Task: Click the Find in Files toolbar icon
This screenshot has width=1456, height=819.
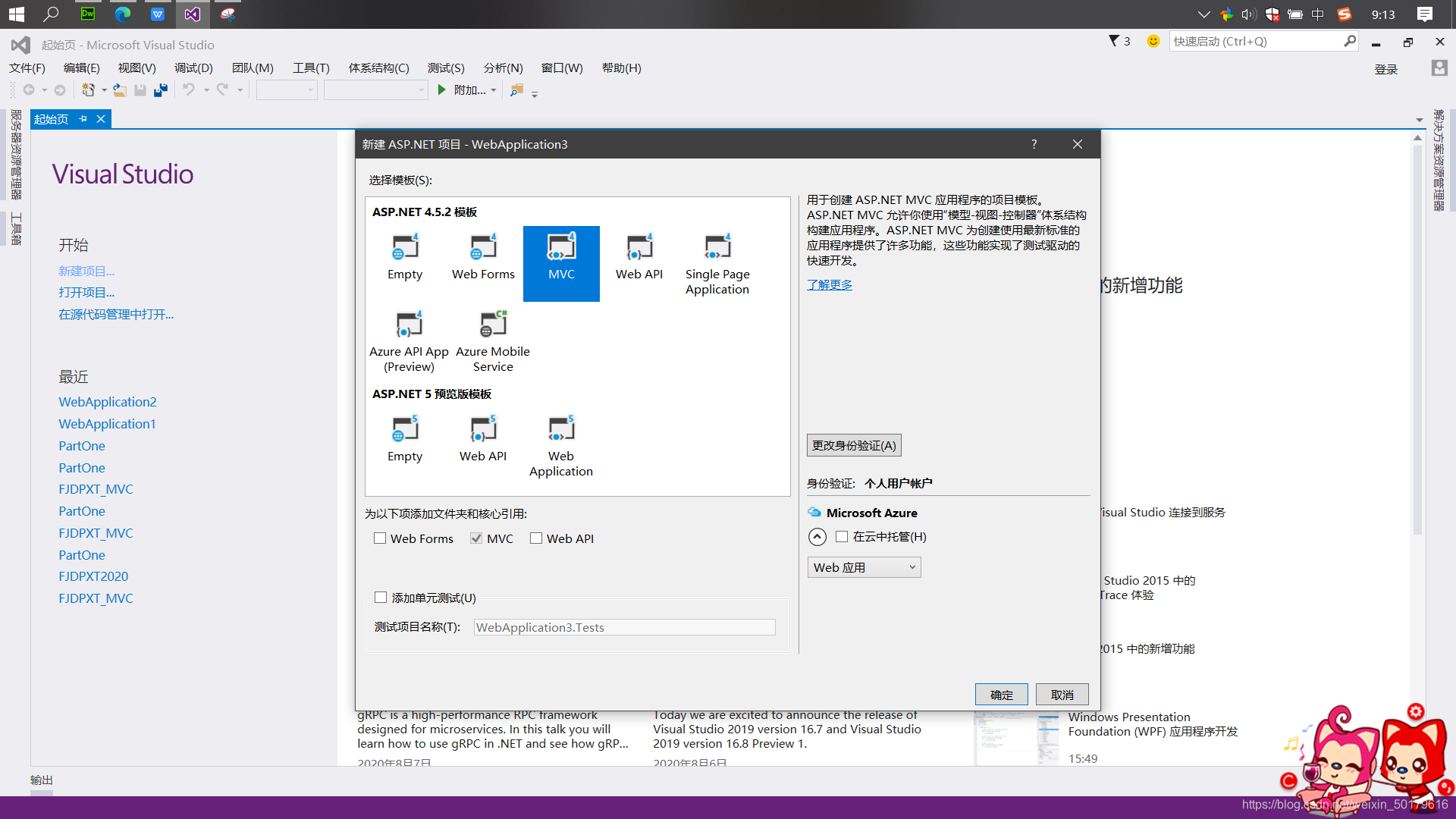Action: pos(516,90)
